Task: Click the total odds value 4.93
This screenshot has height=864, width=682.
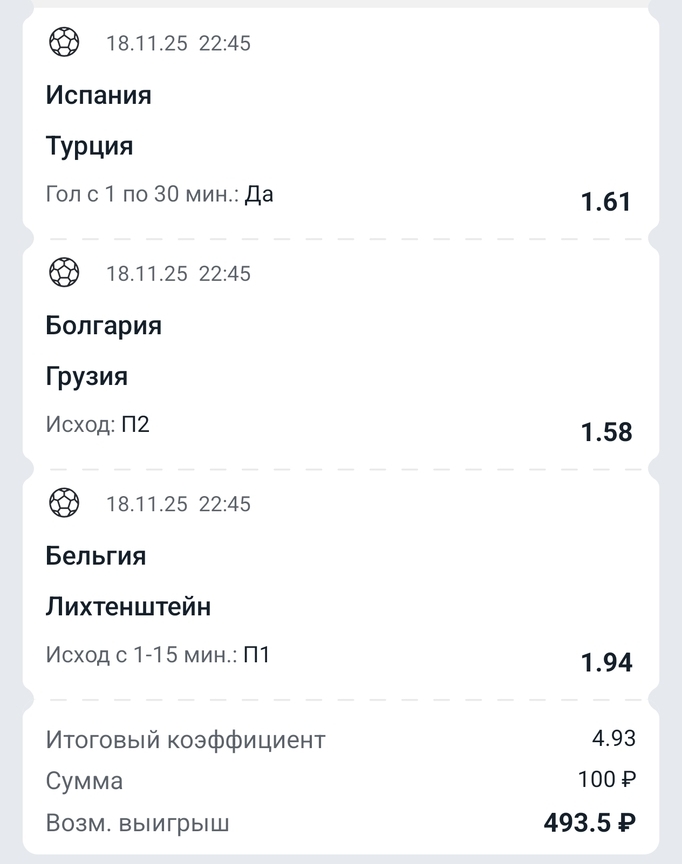Action: point(613,739)
